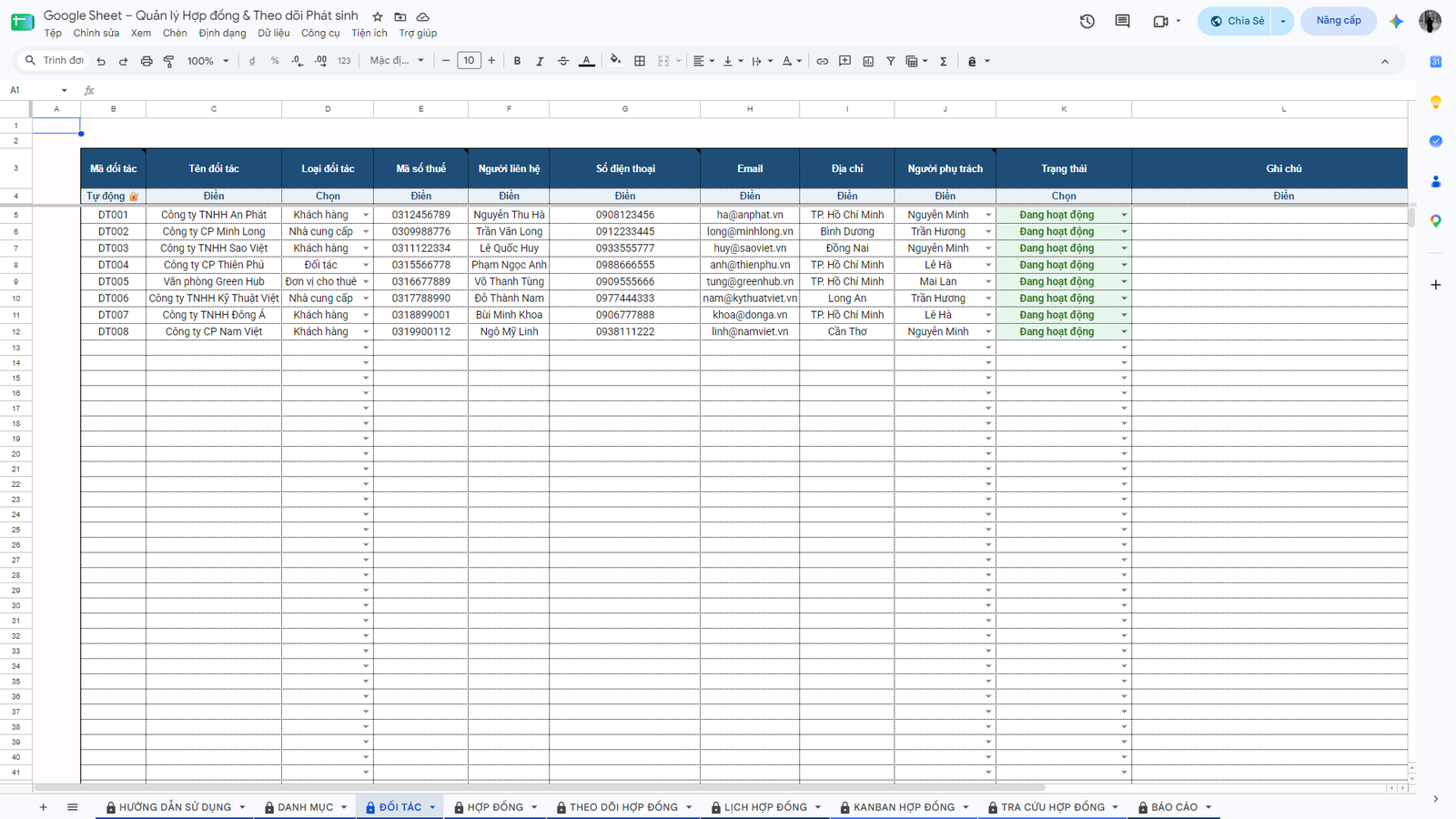Open the functions sigma icon
Screen dimensions: 1456x819
(944, 61)
